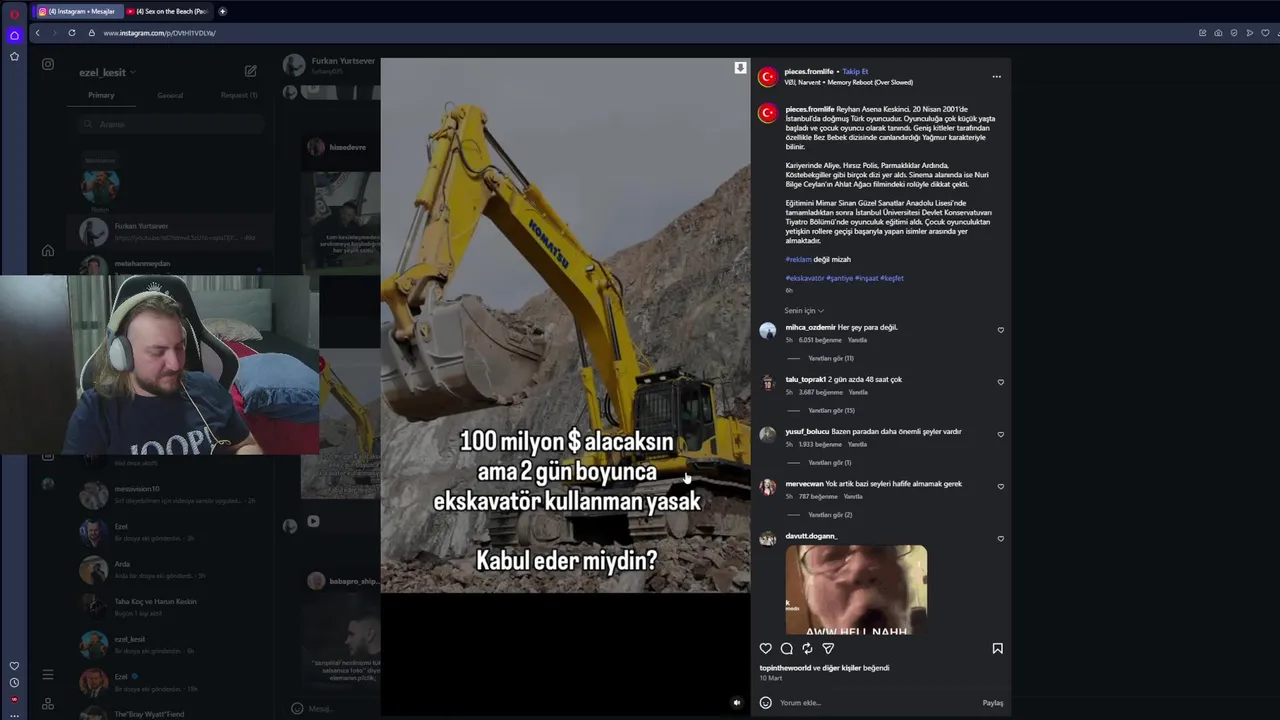Reply to mihca_ozdemir's comment via Yanıtla

point(858,340)
